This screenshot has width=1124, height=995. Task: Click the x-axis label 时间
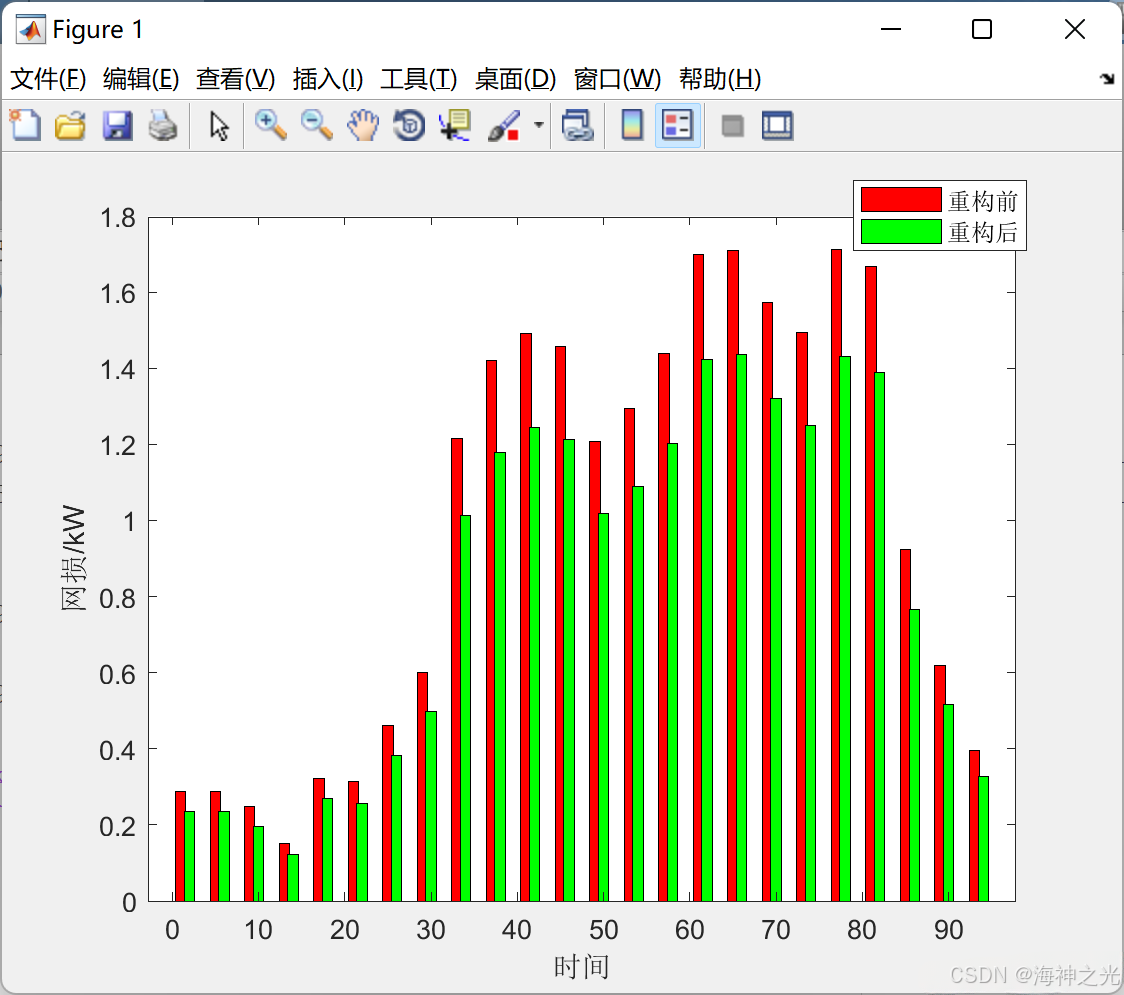coord(581,967)
